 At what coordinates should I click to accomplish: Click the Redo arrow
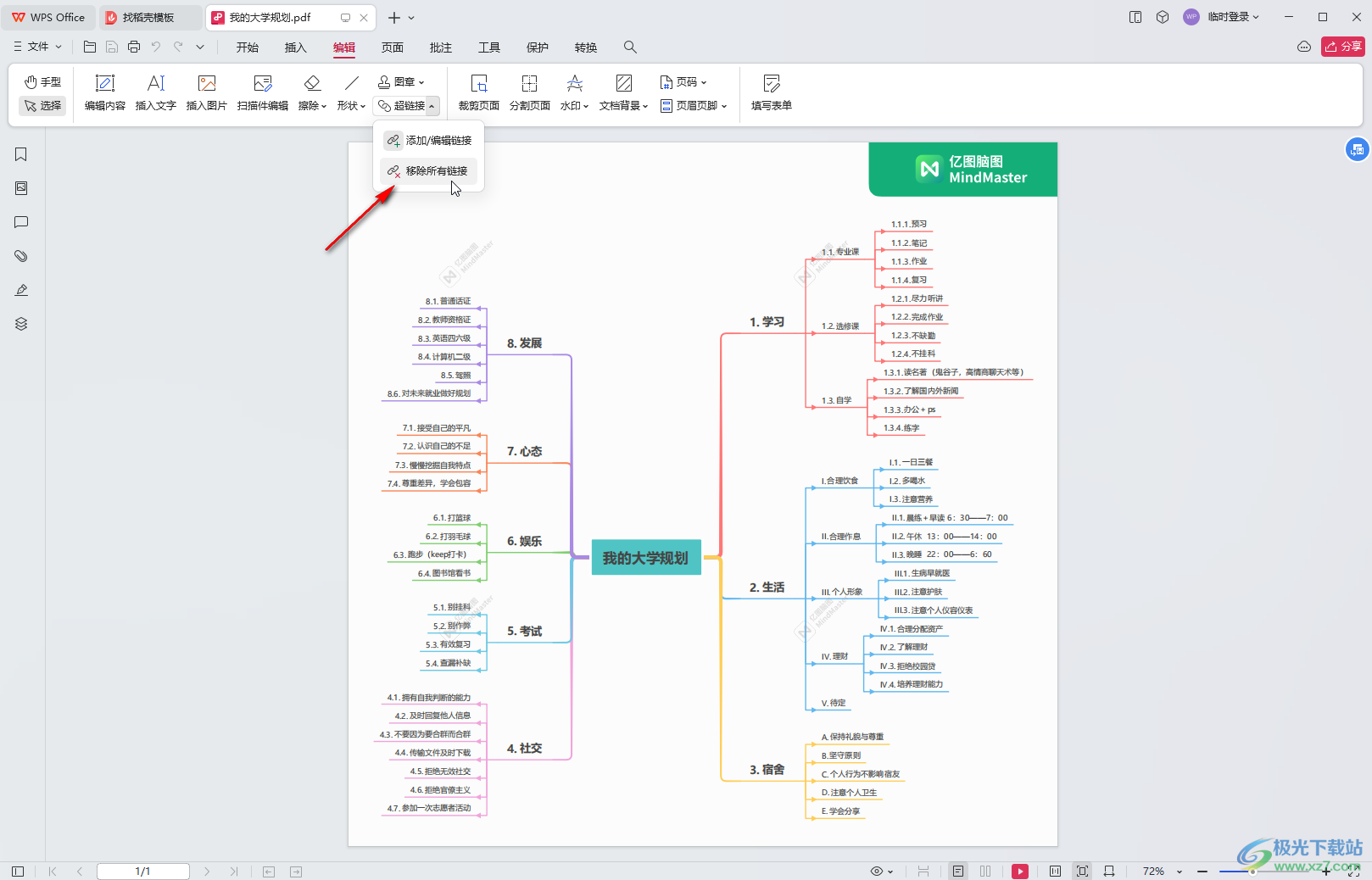pyautogui.click(x=178, y=47)
